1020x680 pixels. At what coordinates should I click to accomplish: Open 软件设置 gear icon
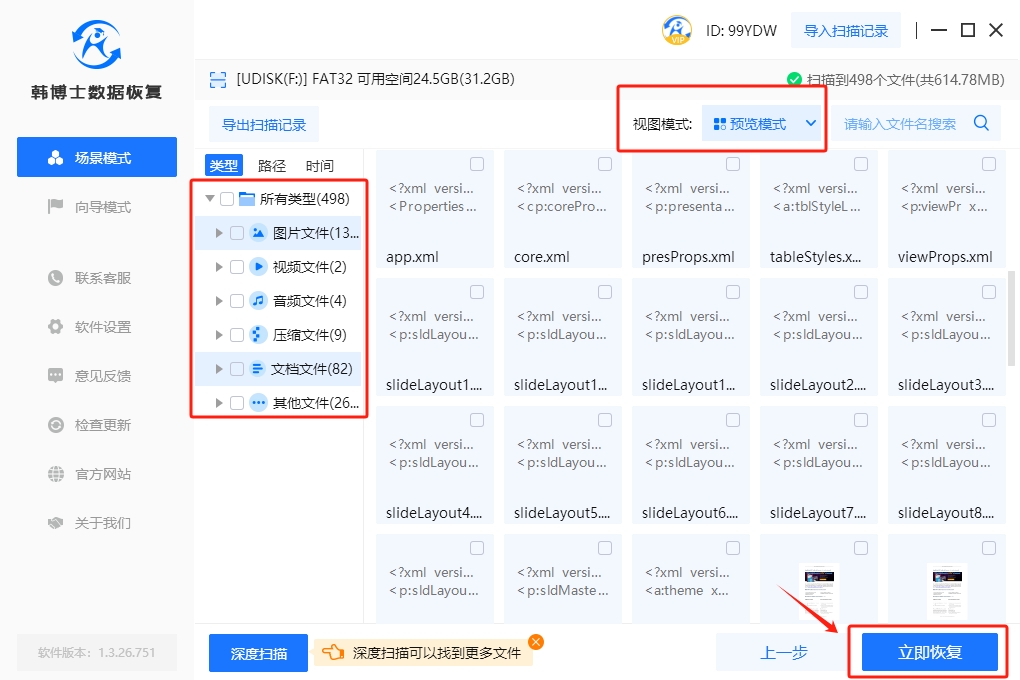click(x=56, y=327)
